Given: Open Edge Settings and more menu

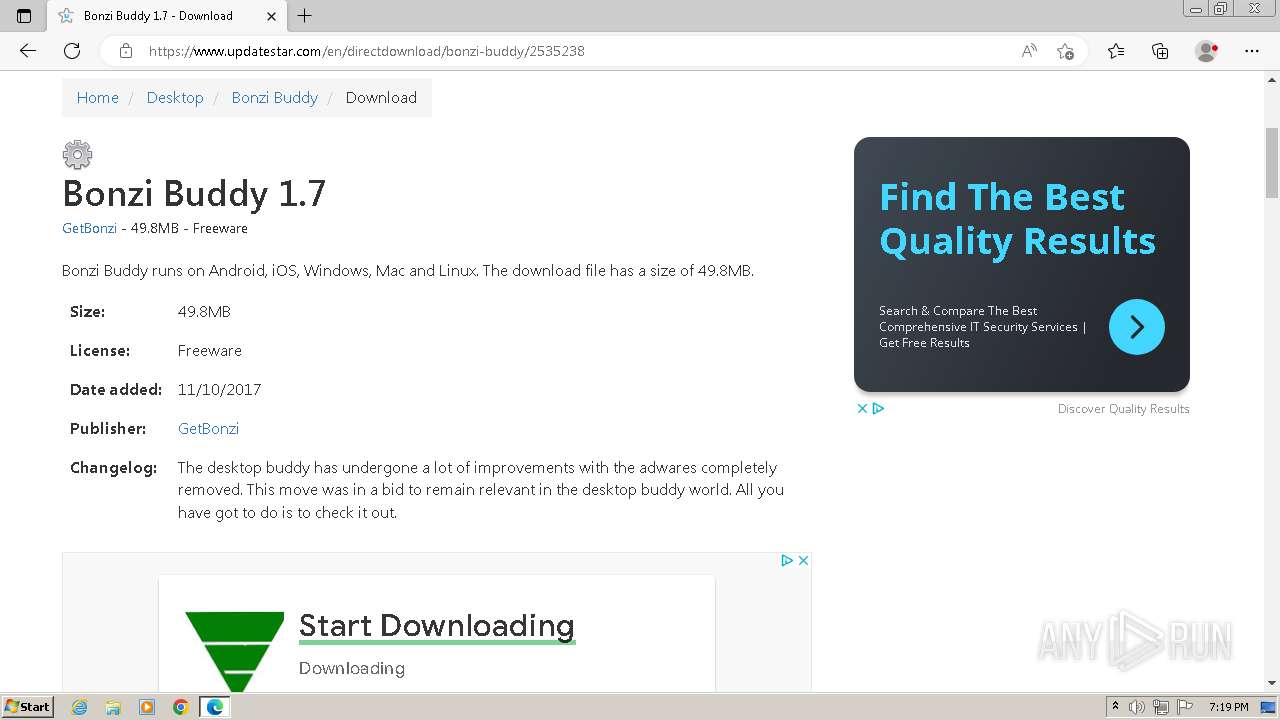Looking at the screenshot, I should pos(1252,51).
